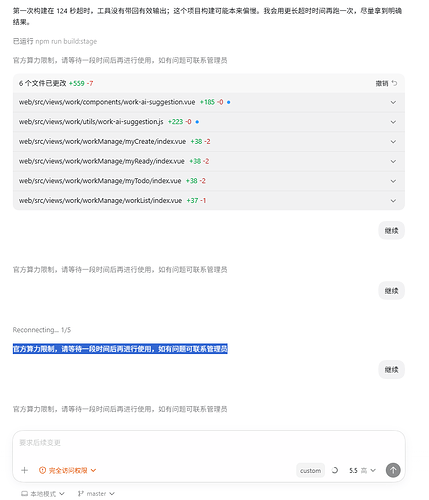Click the +185 count on work-ai-suggestion.vue
The width and height of the screenshot is (429, 500).
tap(207, 102)
